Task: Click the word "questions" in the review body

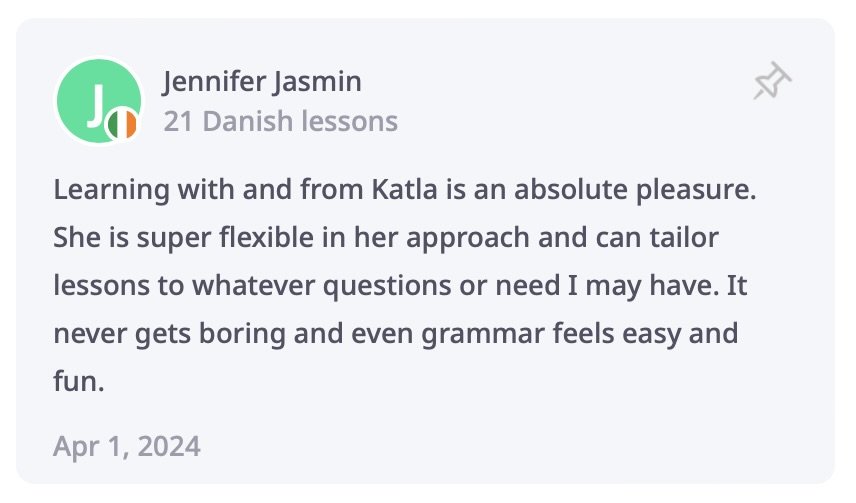Action: [387, 287]
